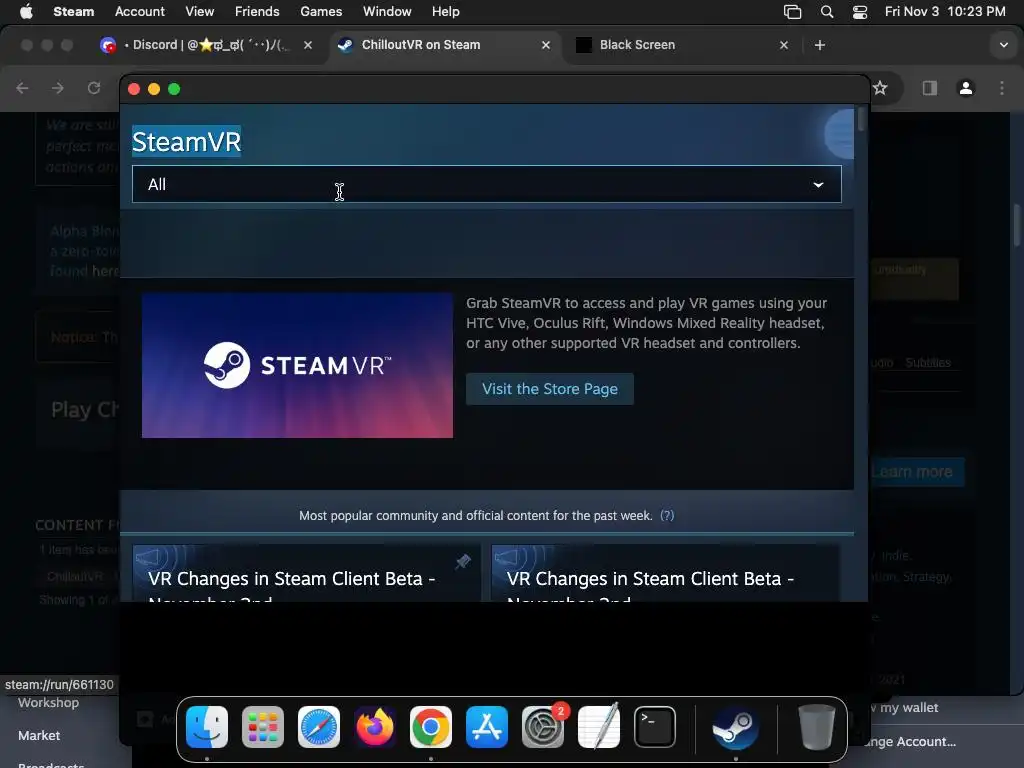Click the SteamVR window scrollbar

[x=861, y=120]
